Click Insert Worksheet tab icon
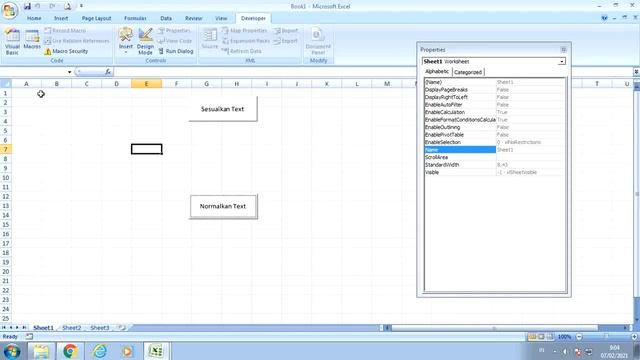 tap(122, 327)
